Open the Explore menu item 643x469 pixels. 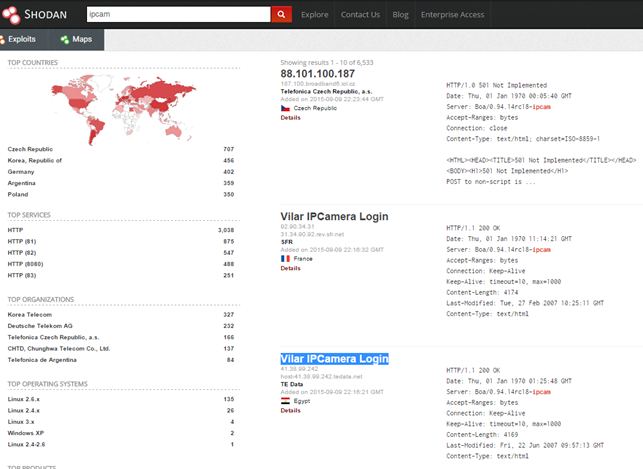pyautogui.click(x=314, y=15)
